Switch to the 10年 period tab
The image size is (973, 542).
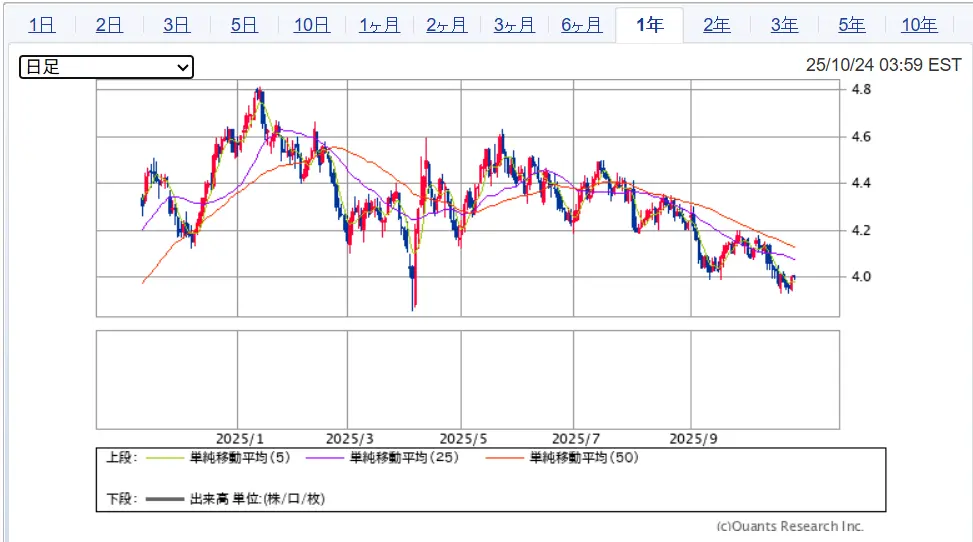point(919,25)
